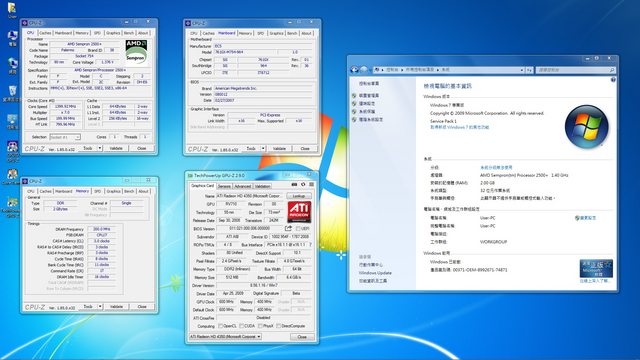Screen dimensions: 640x360
Task: Switch to Graphics tab in CPU-Z Mainboard window
Action: pyautogui.click(x=276, y=33)
